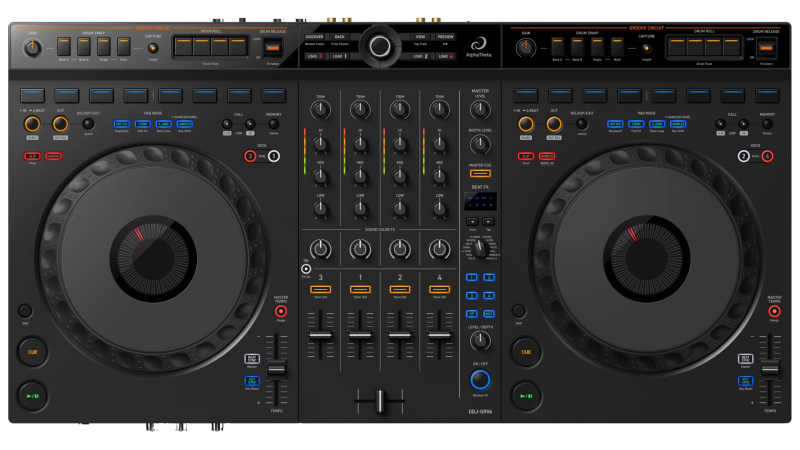Image resolution: width=800 pixels, height=450 pixels.
Task: Click the Beat FX selector knob
Action: click(x=480, y=247)
